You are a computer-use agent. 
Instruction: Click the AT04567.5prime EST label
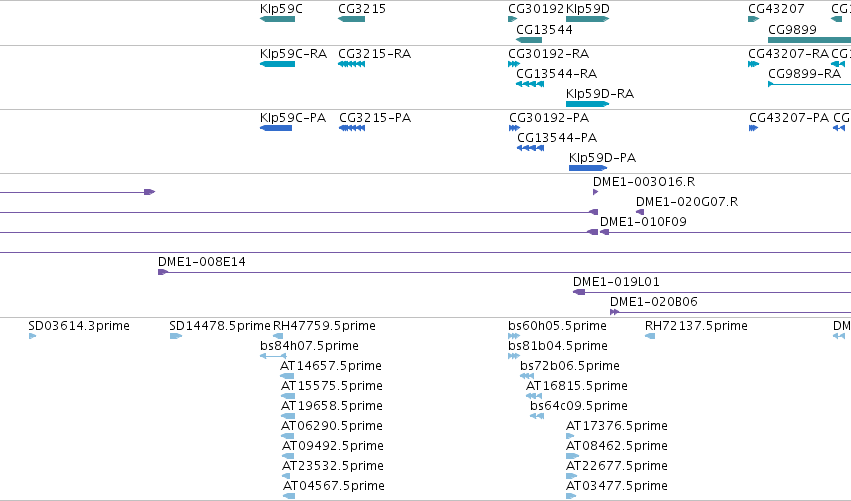tap(334, 486)
